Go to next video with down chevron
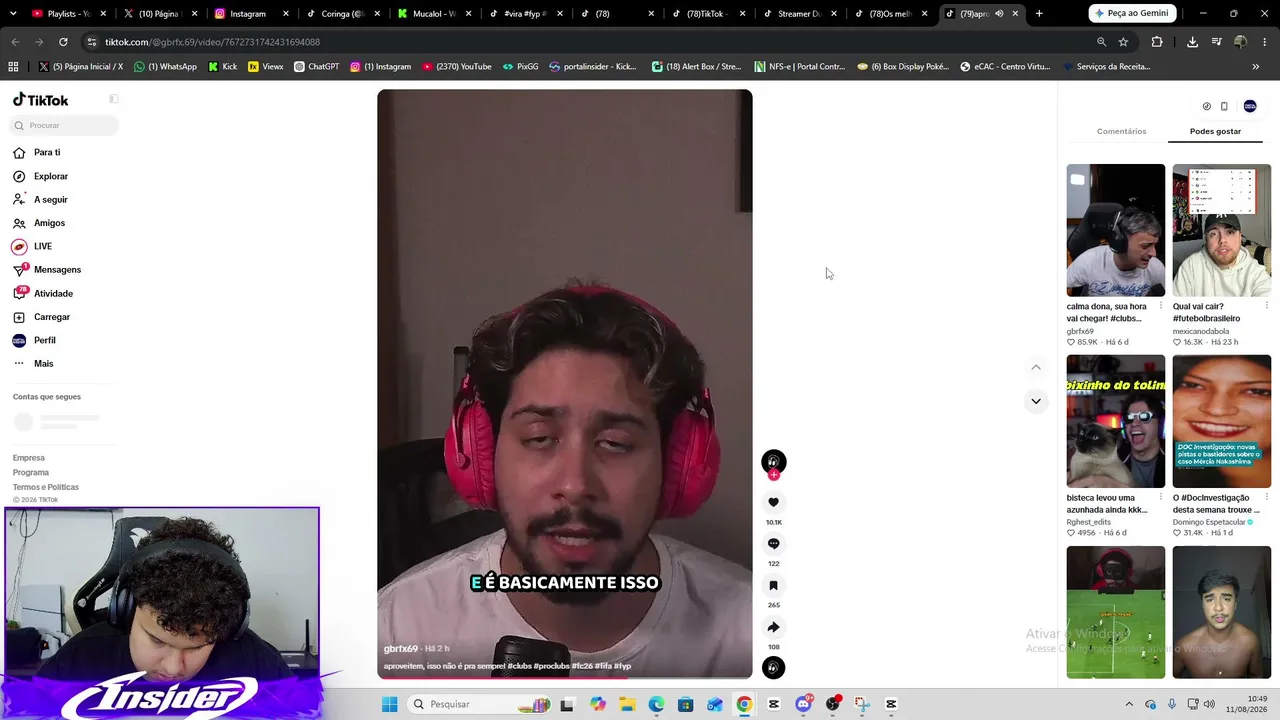The height and width of the screenshot is (720, 1280). pos(1036,401)
